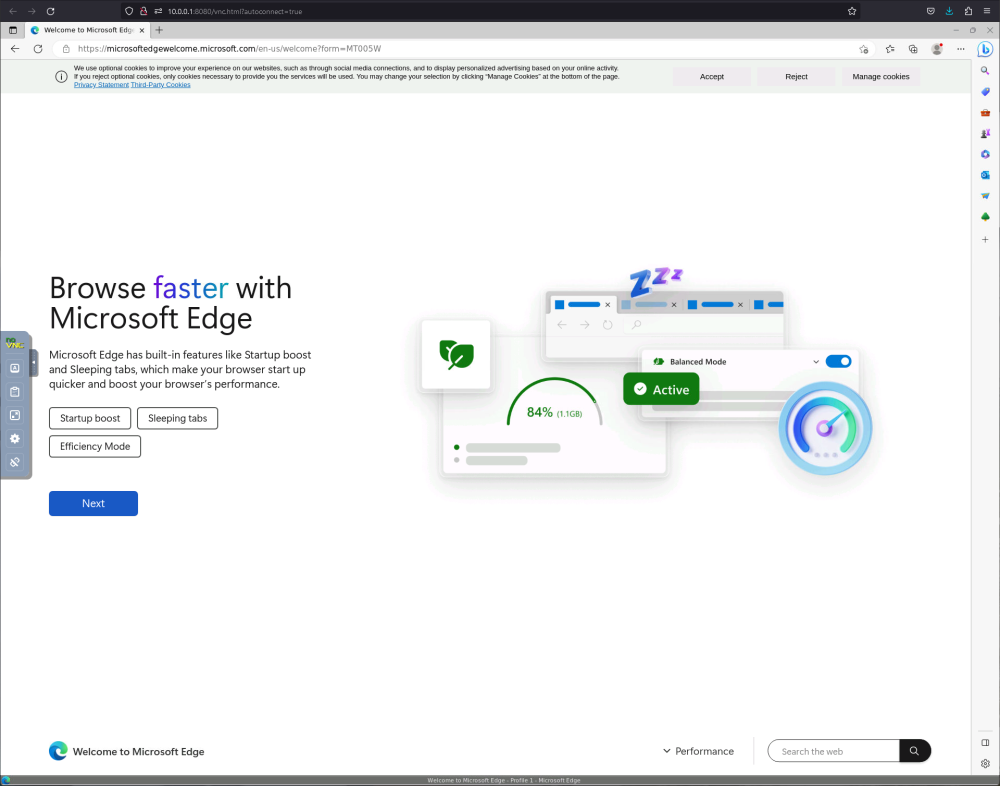Toggle noVNC fullscreen icon
This screenshot has height=786, width=1000.
tap(15, 415)
